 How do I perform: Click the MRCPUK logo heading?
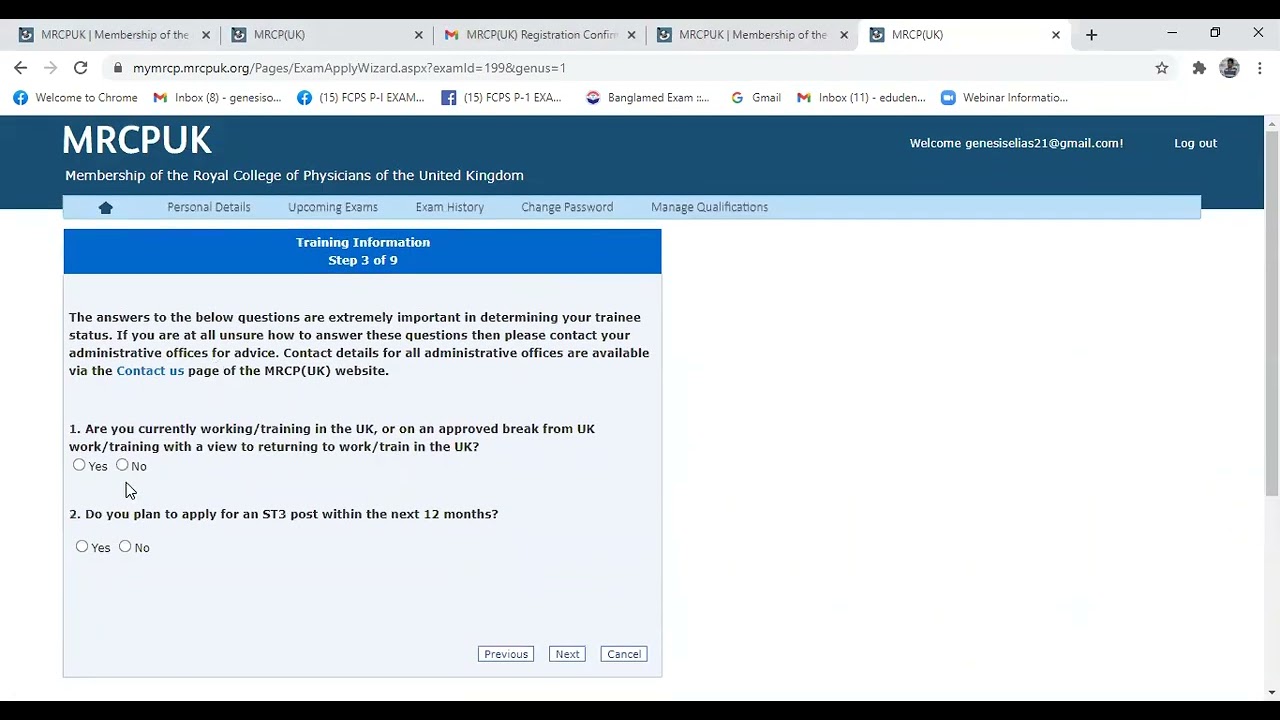137,141
